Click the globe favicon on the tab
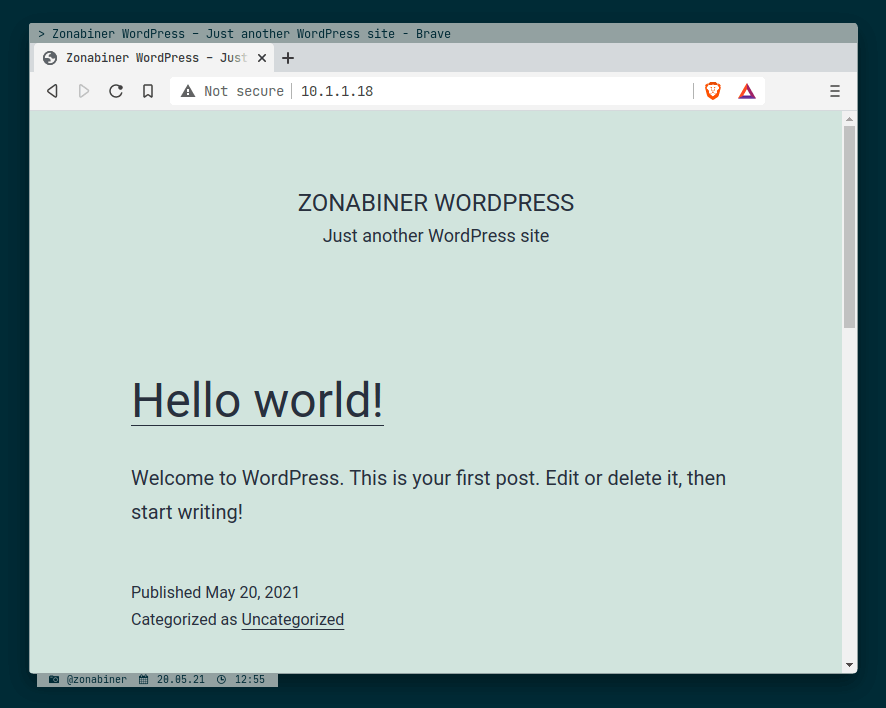The width and height of the screenshot is (886, 708). (49, 57)
